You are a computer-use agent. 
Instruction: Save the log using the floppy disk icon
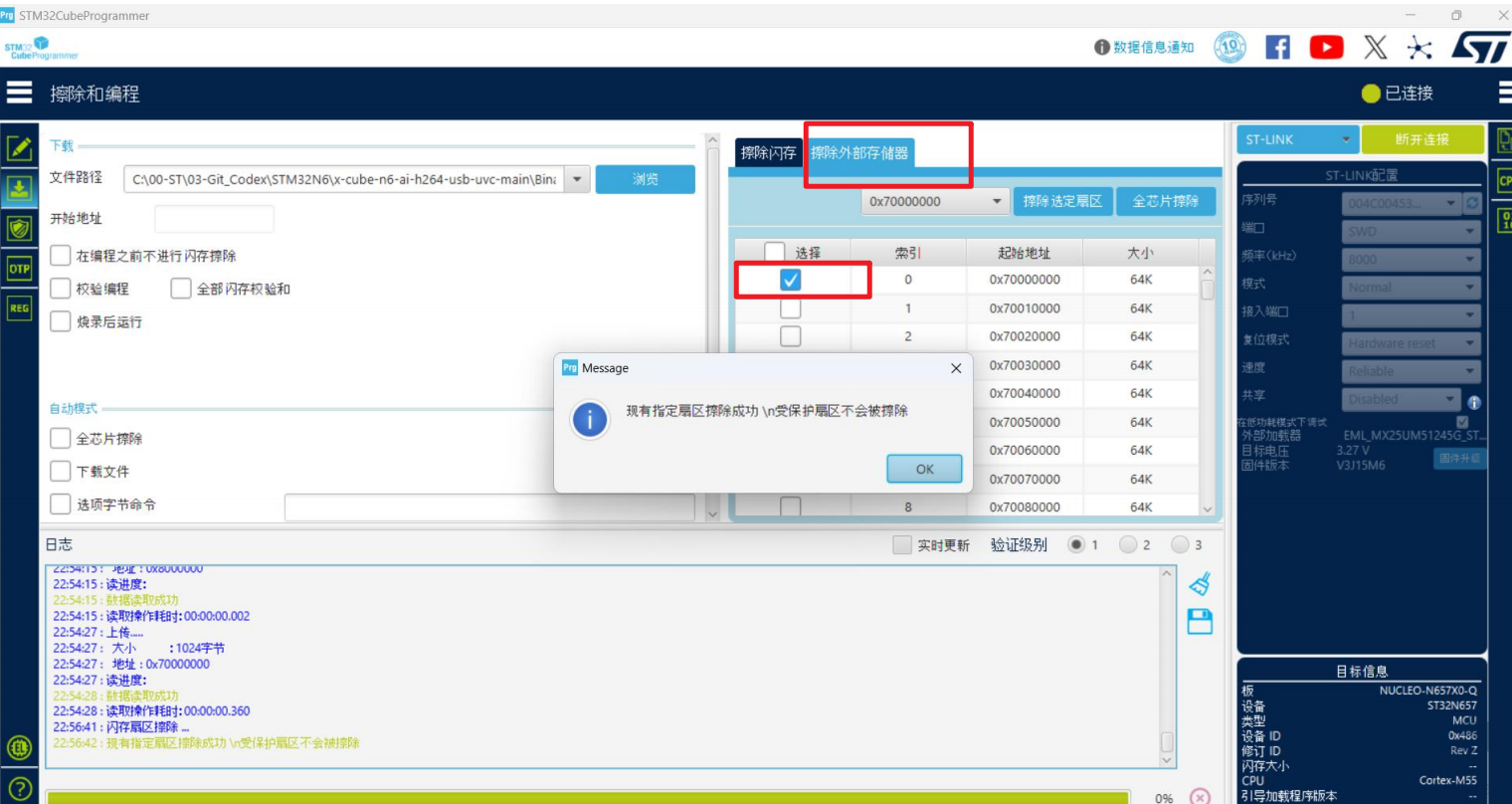(1201, 622)
